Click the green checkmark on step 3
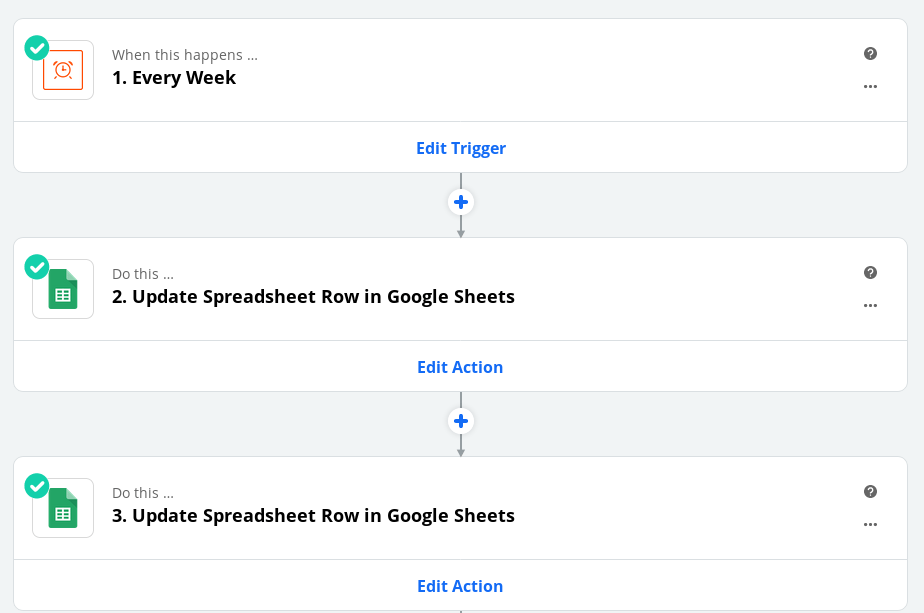The image size is (924, 613). click(x=36, y=486)
